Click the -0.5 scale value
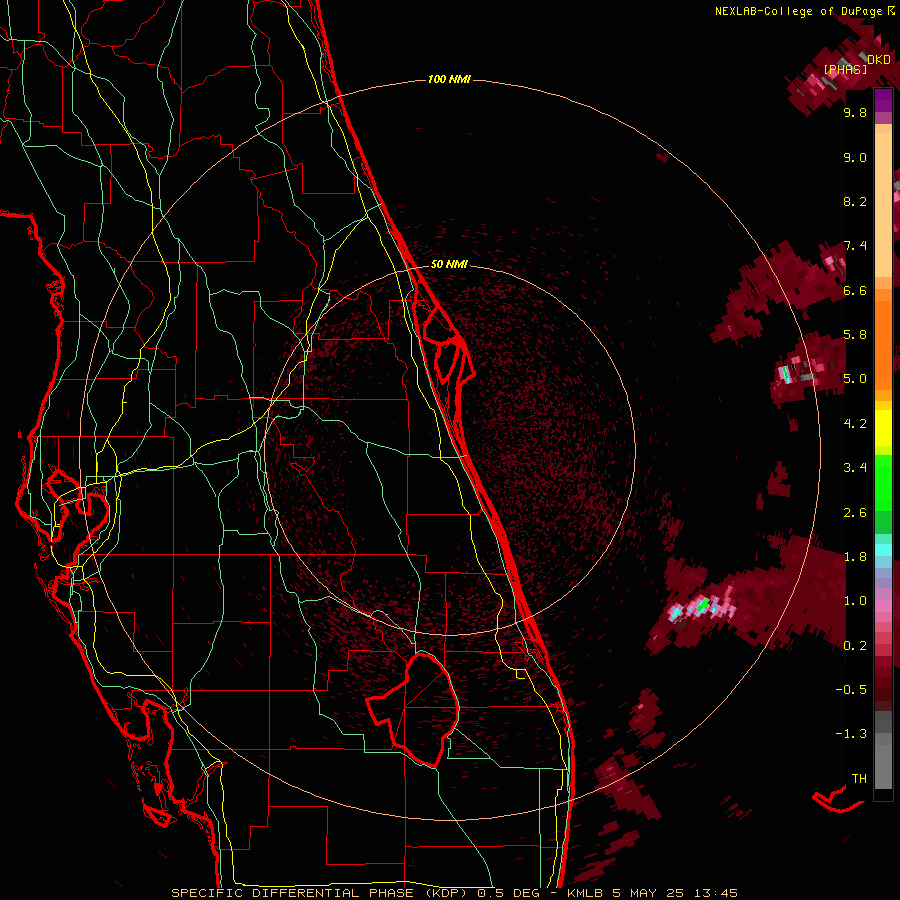 pos(851,690)
